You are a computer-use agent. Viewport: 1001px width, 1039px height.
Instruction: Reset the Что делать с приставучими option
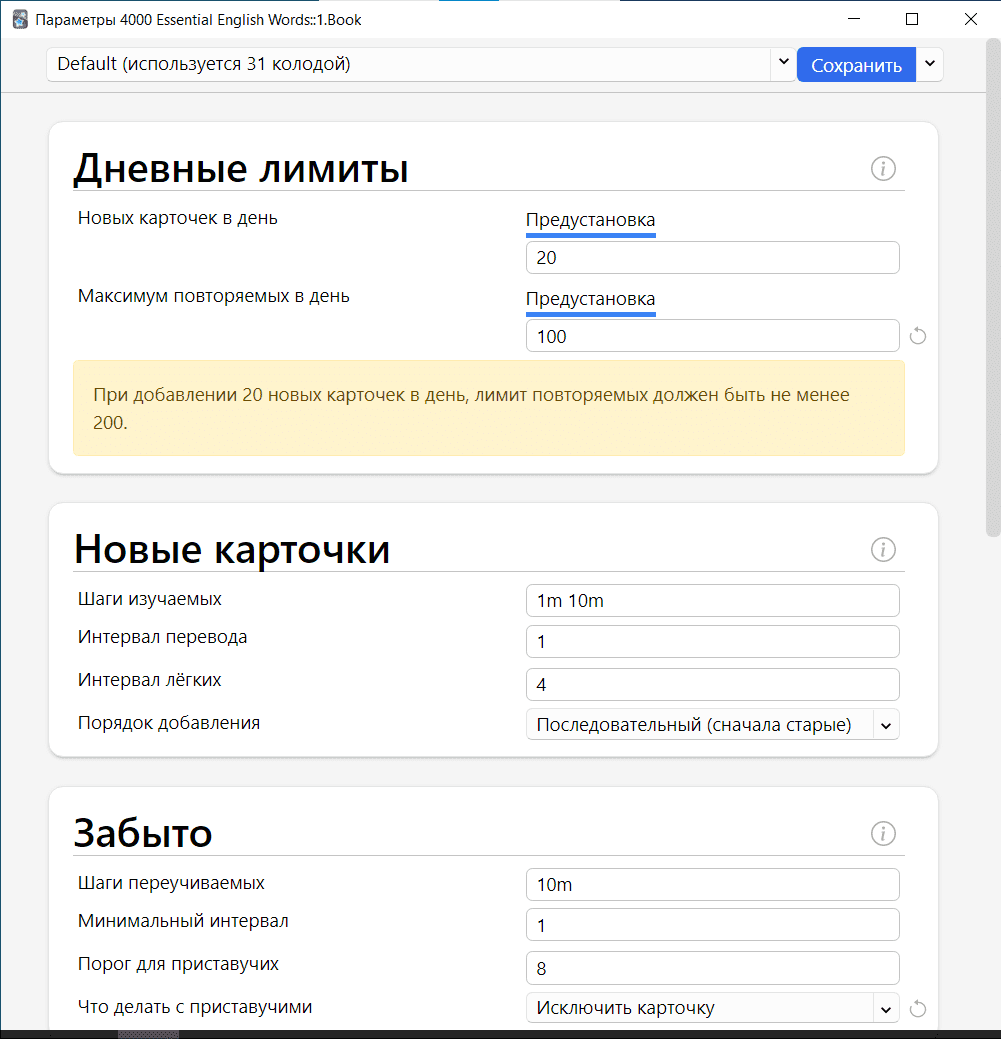[918, 1008]
